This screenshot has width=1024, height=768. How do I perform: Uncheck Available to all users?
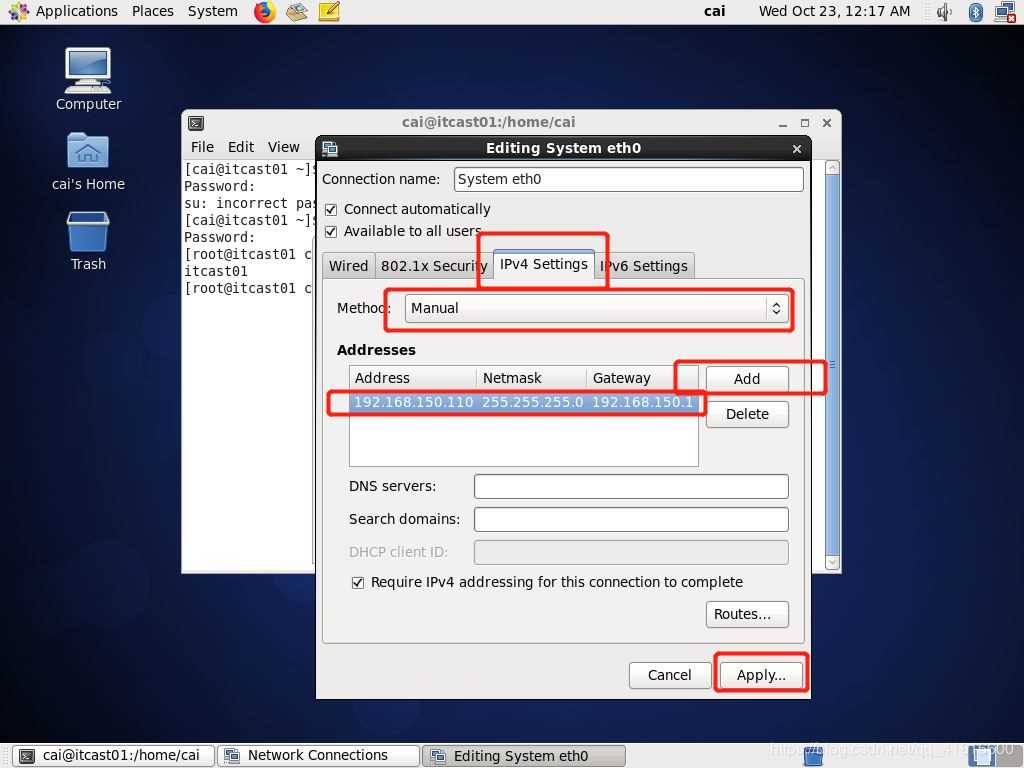(331, 231)
